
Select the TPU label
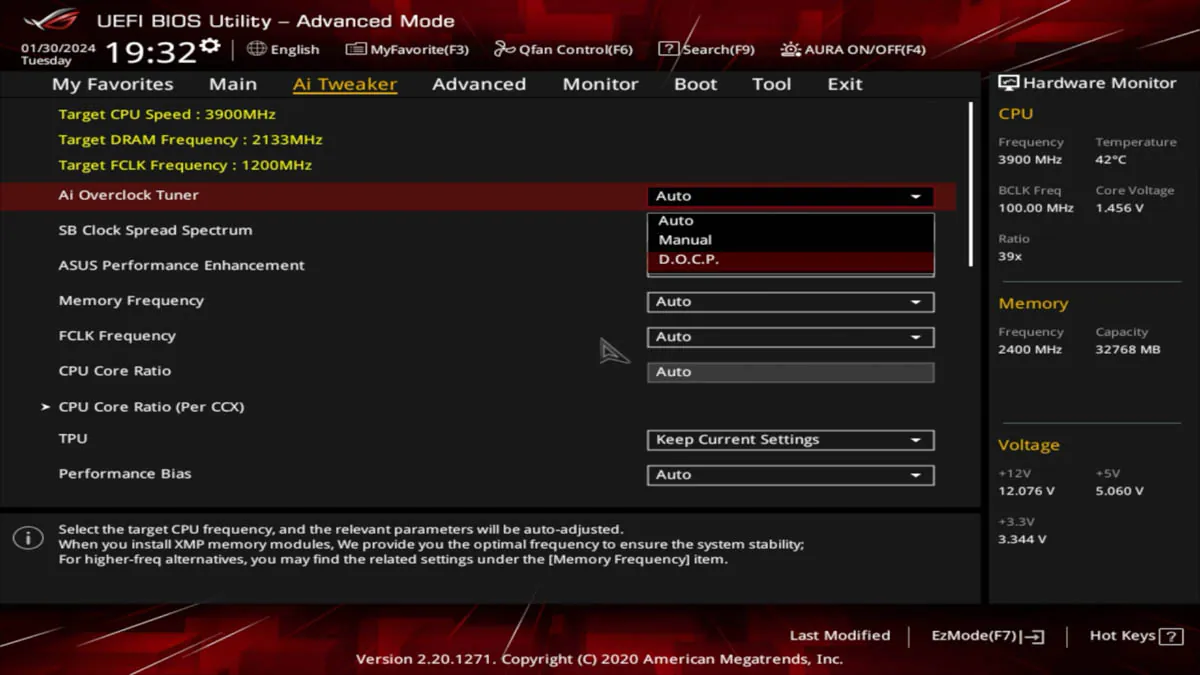coord(73,439)
